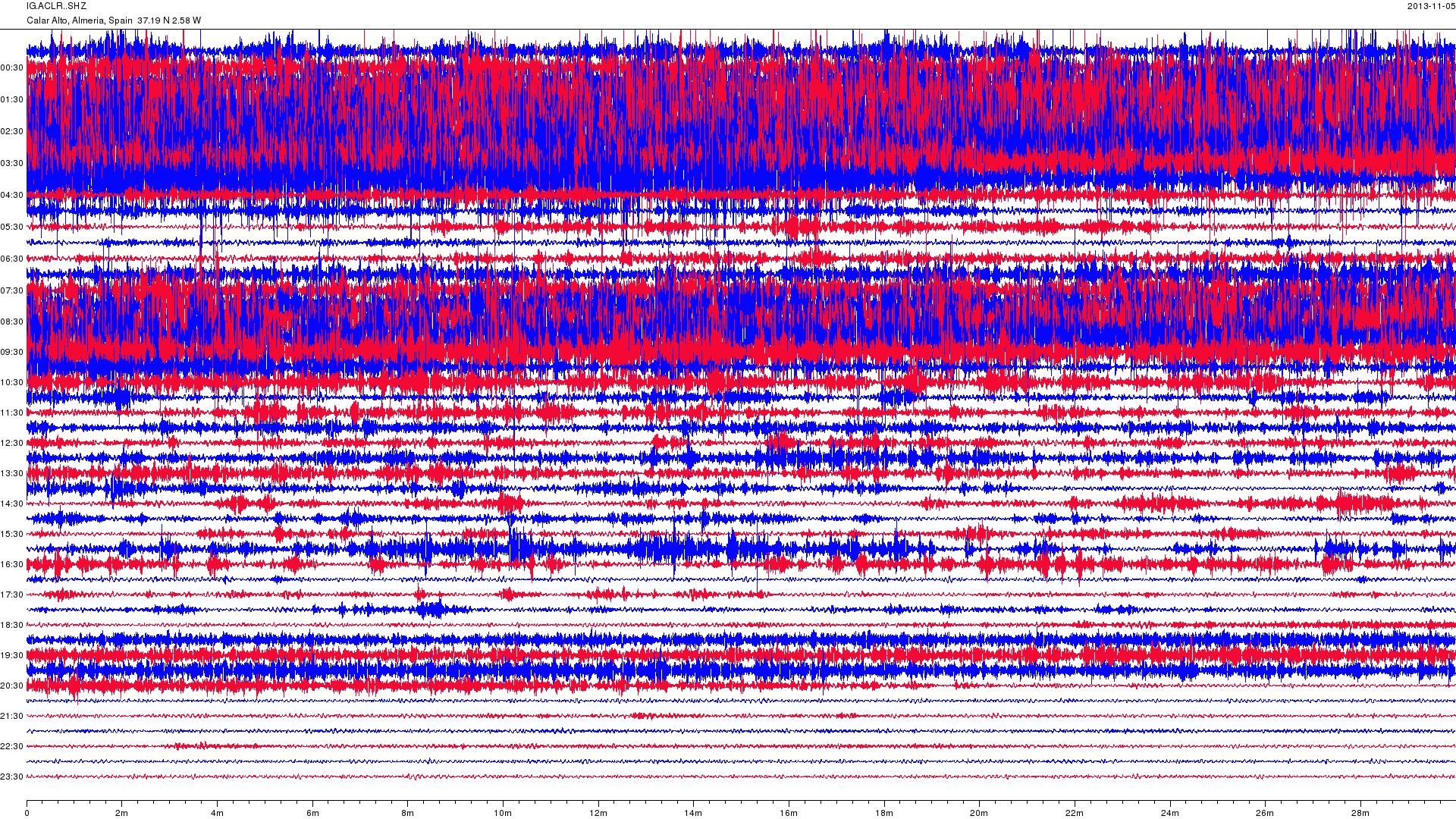
Task: Click the 06:30 time label
Action: 11,259
